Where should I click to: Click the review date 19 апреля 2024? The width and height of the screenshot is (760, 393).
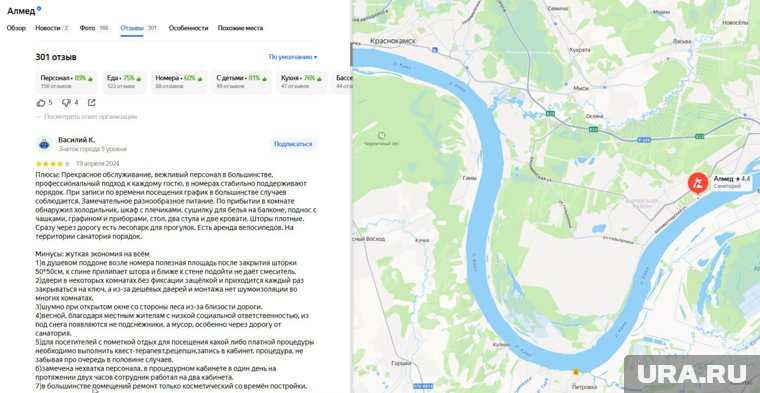97,163
